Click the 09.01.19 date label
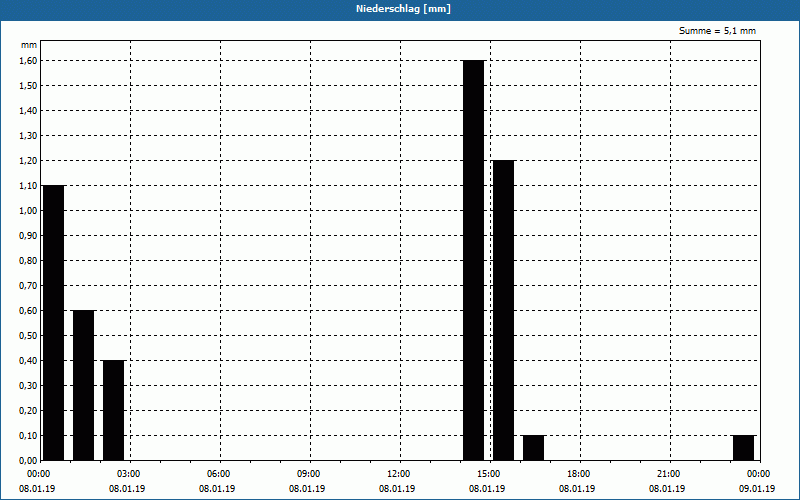Screen dimensions: 800x500 (757, 489)
